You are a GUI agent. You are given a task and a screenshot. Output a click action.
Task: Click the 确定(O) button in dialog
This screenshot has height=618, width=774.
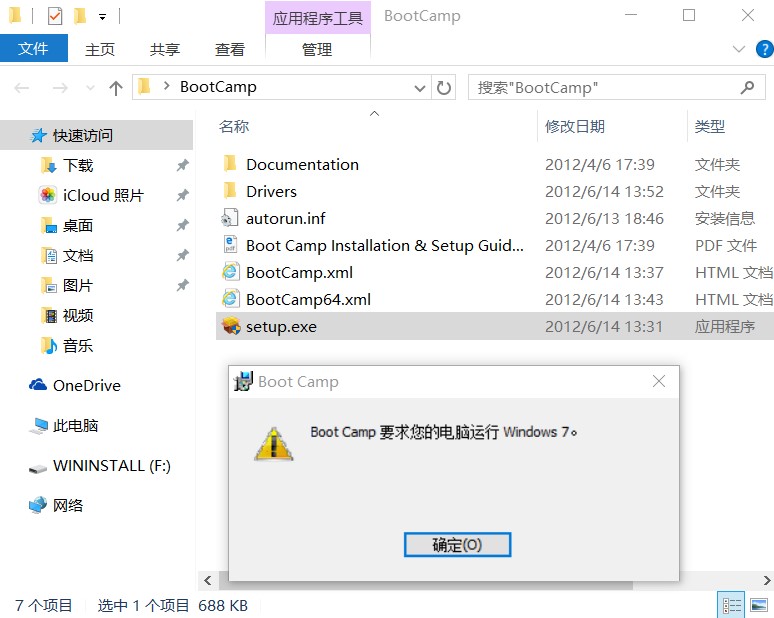pos(457,544)
